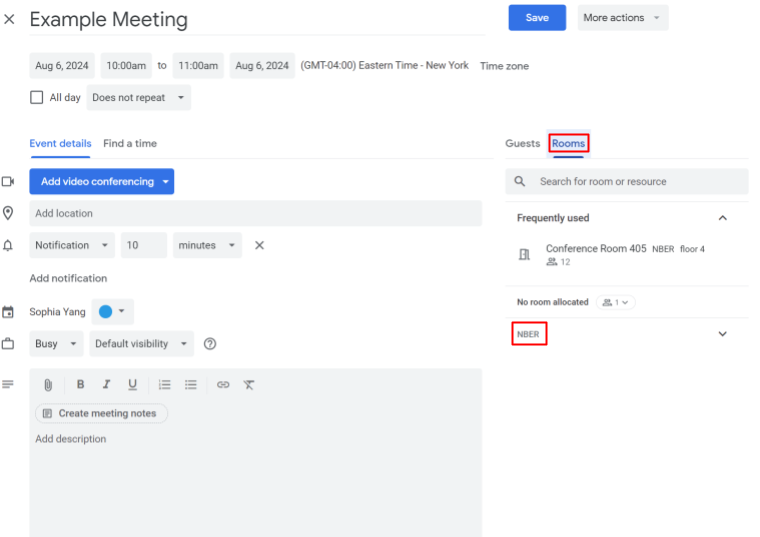The image size is (760, 537).
Task: Apply underline formatting in description
Action: pos(132,385)
